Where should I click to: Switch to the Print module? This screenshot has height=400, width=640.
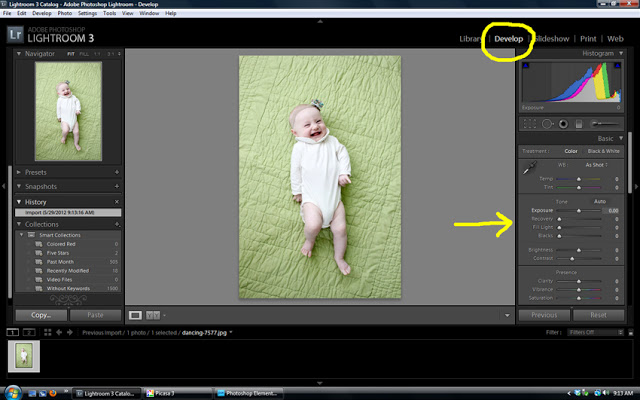coord(588,39)
